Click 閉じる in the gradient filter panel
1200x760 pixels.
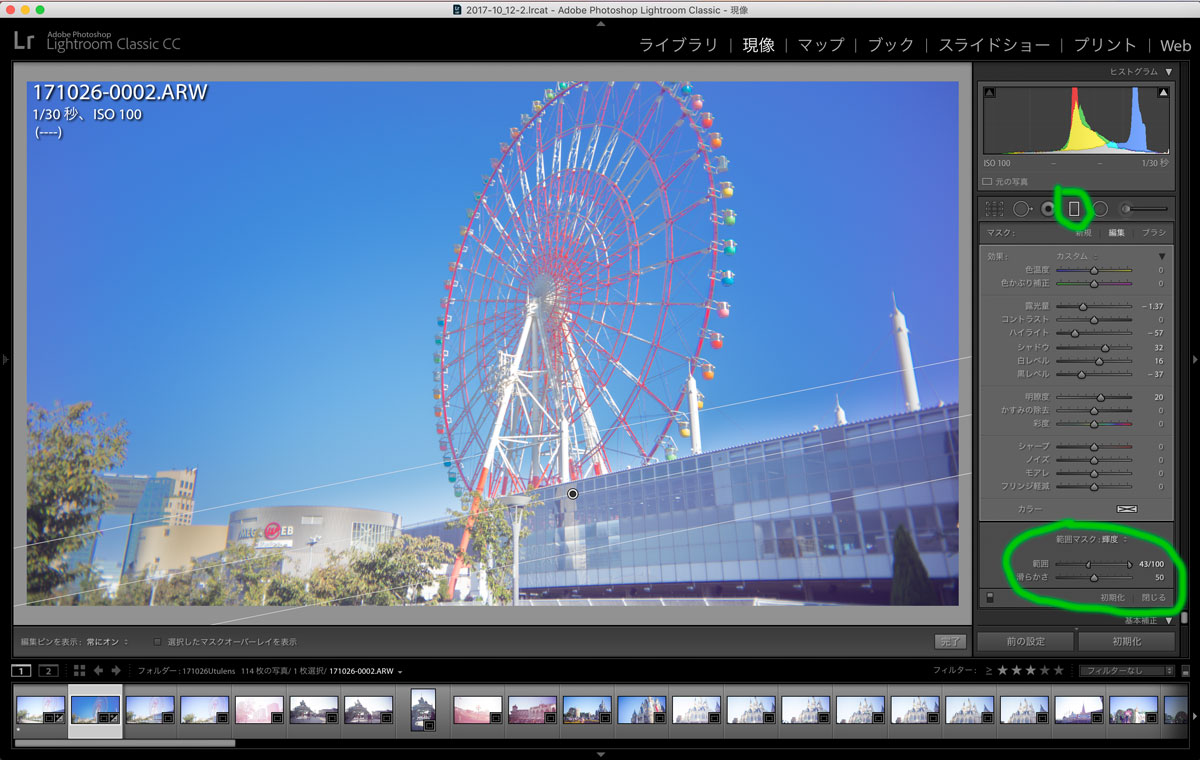click(x=1153, y=598)
